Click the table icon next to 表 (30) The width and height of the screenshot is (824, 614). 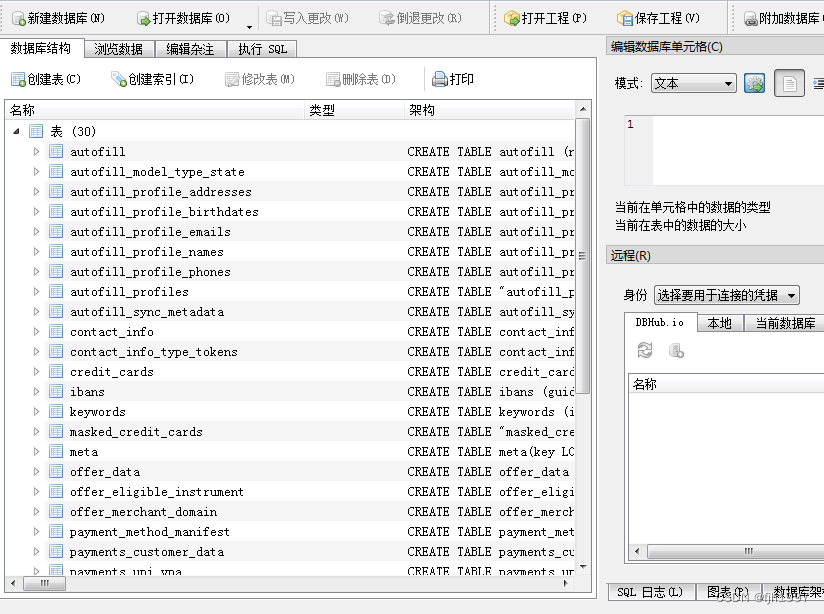pyautogui.click(x=36, y=131)
